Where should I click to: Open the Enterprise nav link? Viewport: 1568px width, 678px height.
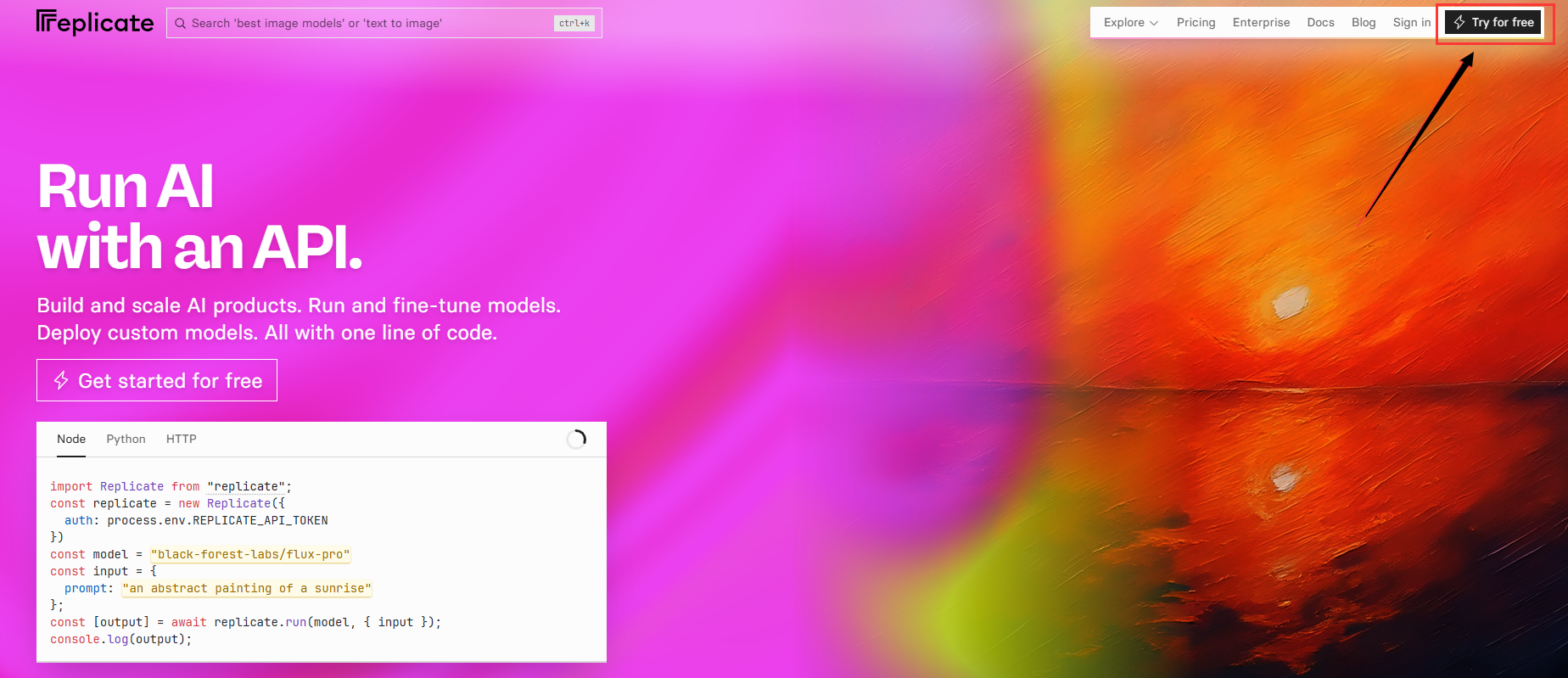1261,23
